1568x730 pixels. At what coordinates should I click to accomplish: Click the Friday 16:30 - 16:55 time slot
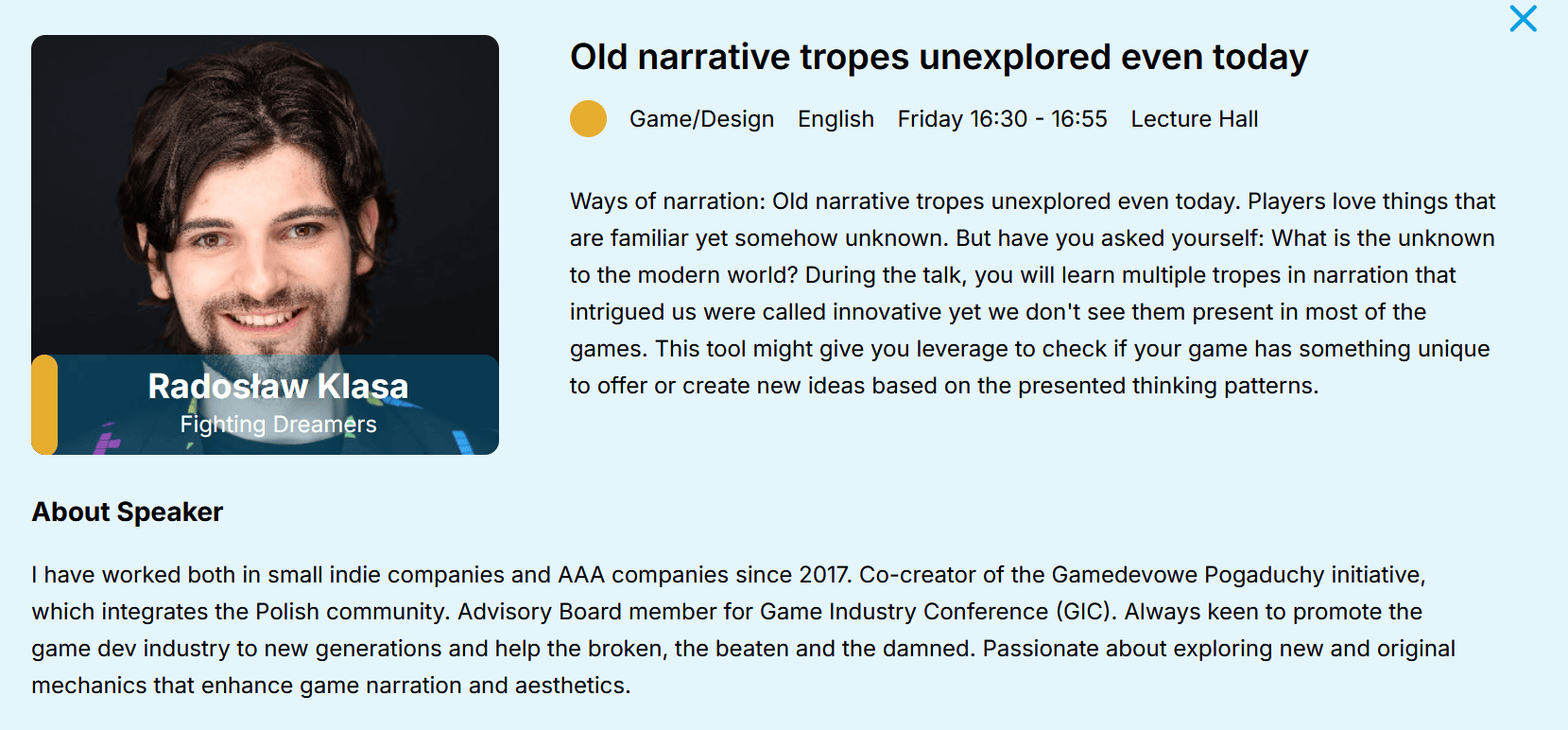(1002, 119)
